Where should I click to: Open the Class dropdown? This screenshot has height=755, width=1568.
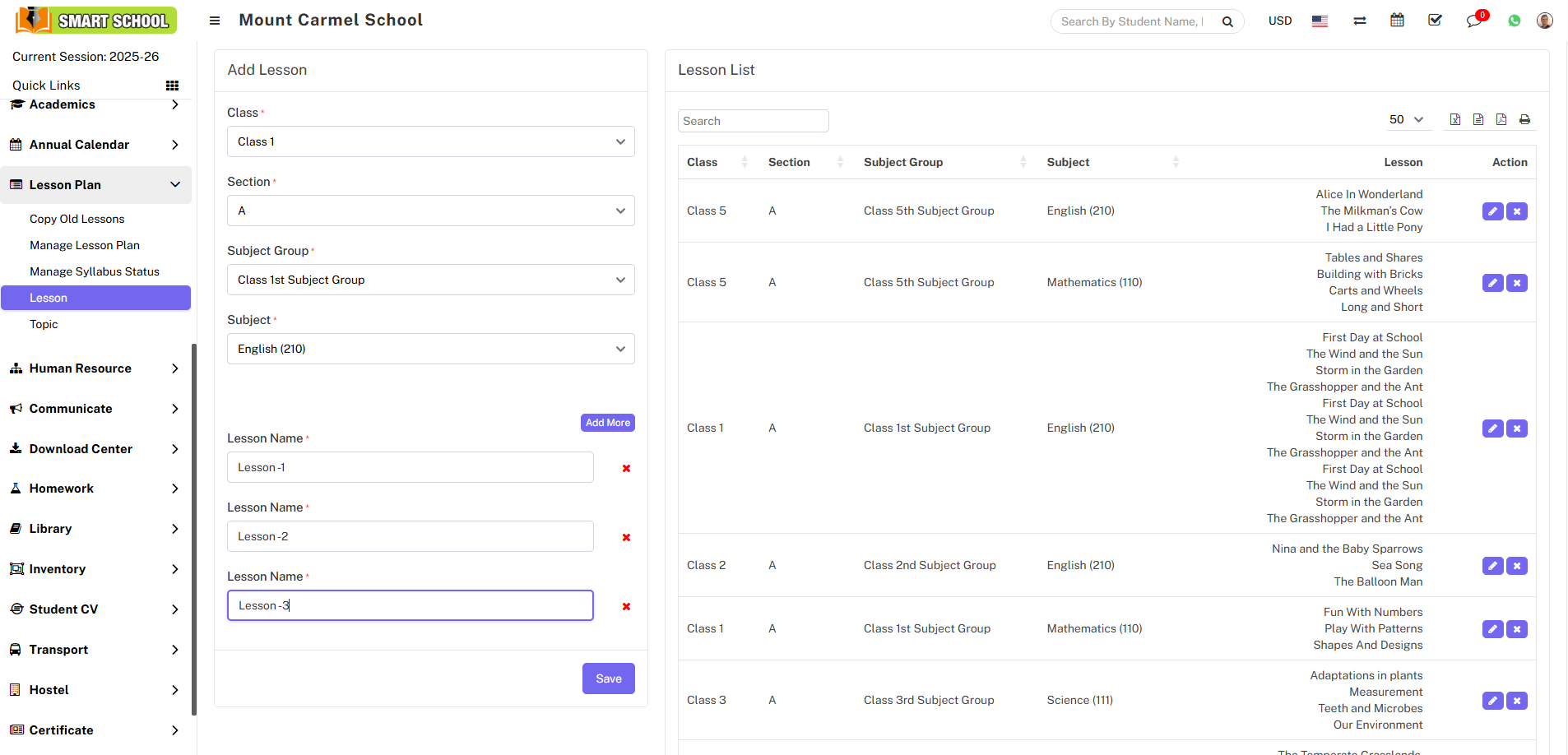coord(430,141)
